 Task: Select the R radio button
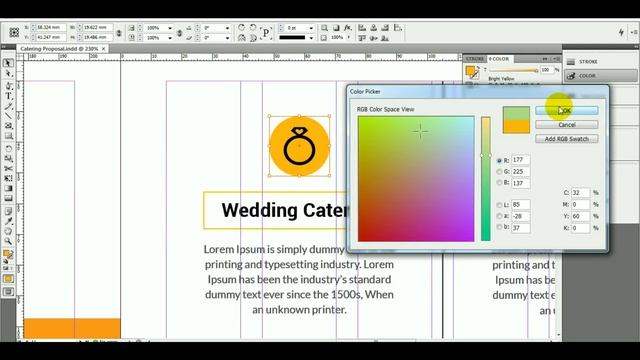click(x=499, y=160)
